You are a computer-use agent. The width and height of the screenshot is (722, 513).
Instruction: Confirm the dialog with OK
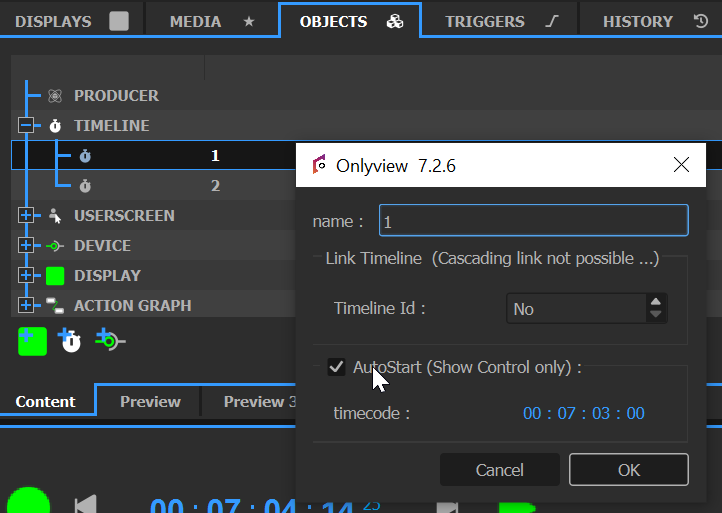point(629,470)
